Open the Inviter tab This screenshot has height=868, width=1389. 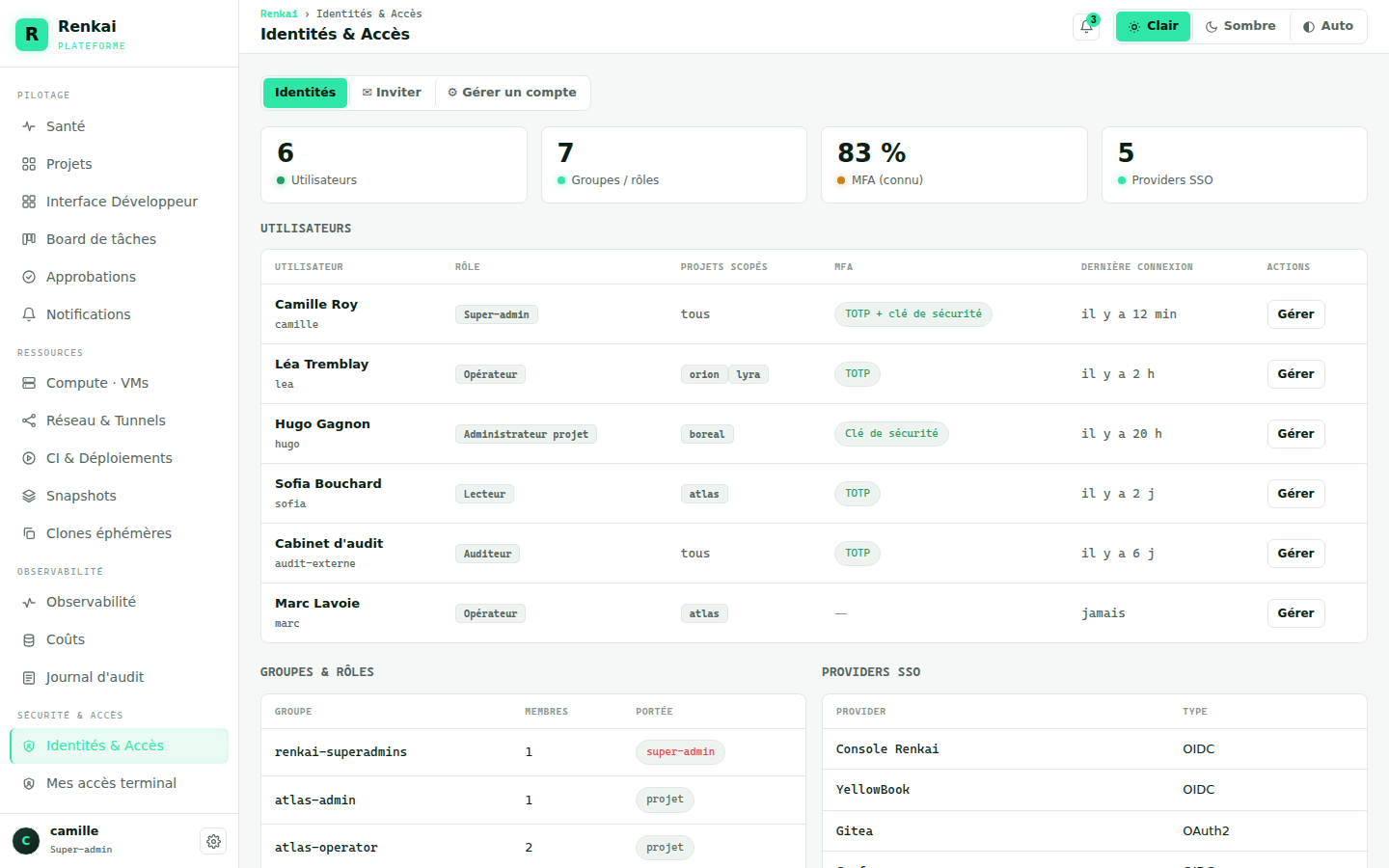[x=392, y=93]
